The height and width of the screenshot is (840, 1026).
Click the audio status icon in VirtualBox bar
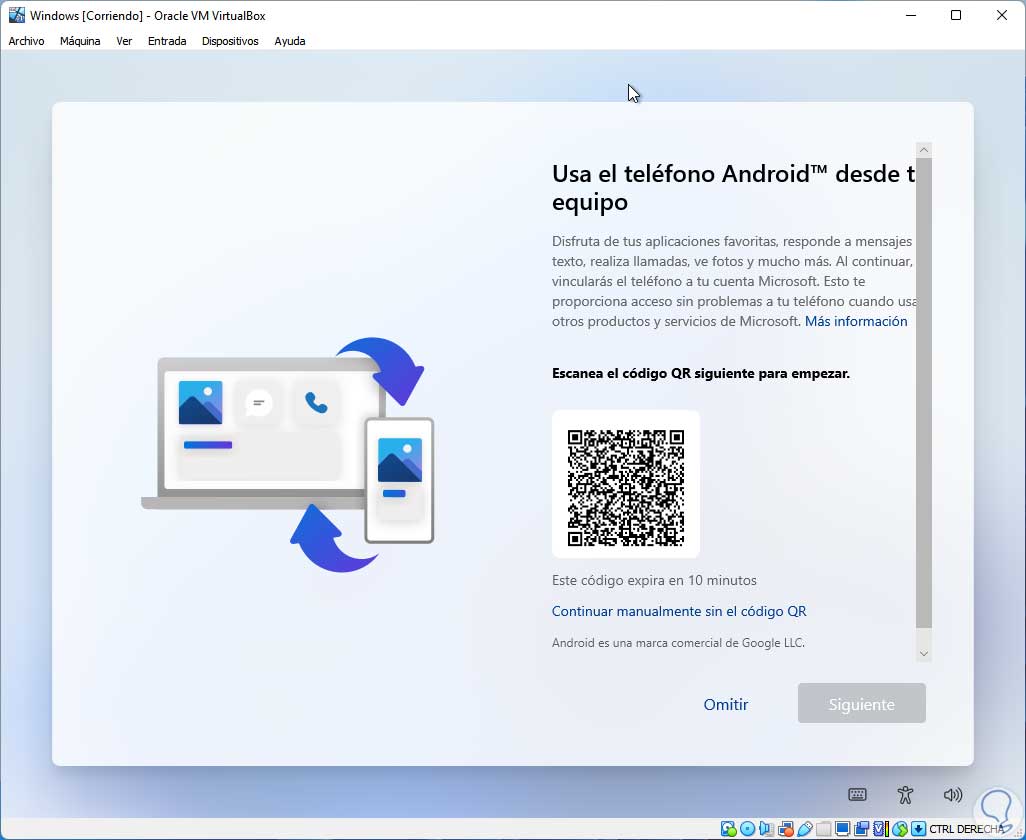[x=766, y=829]
